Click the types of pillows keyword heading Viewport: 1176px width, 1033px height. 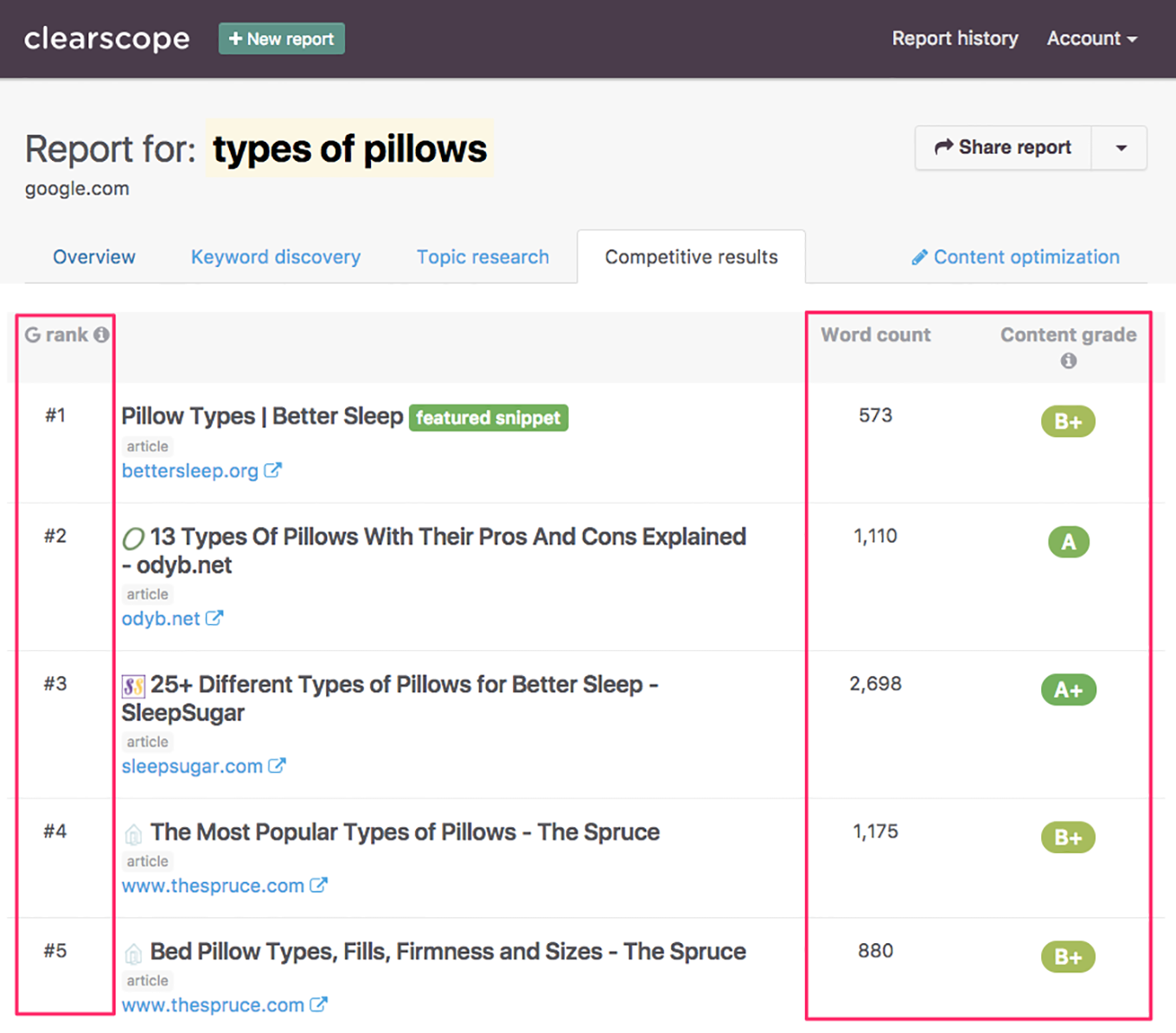(350, 149)
